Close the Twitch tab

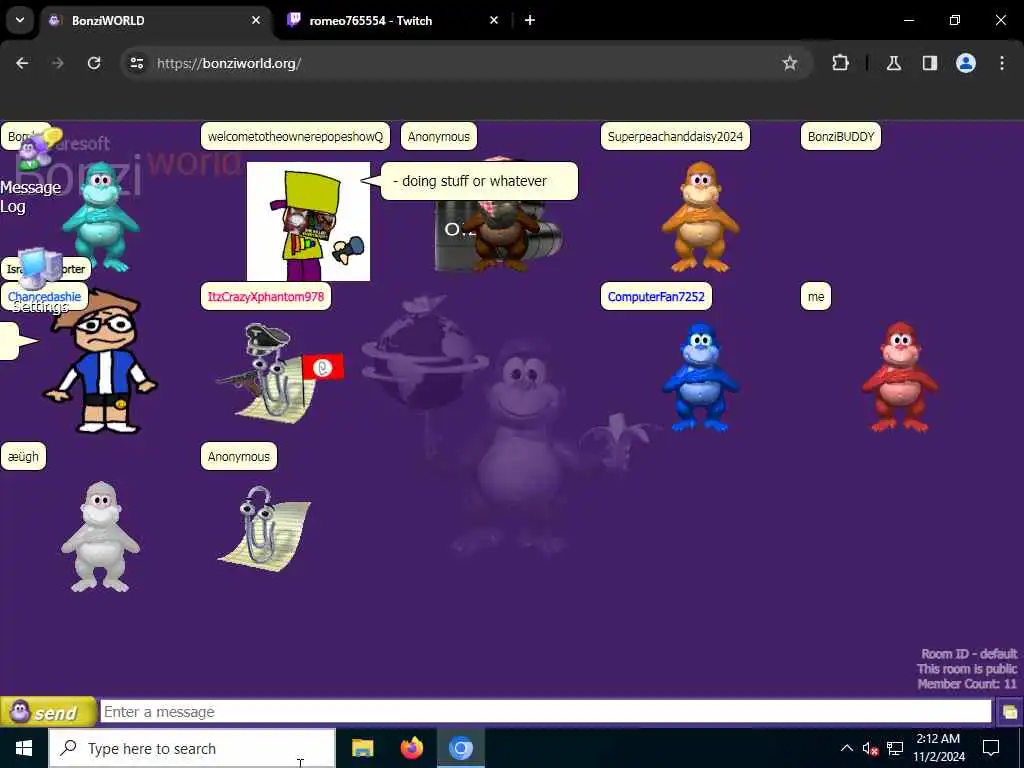coord(494,20)
